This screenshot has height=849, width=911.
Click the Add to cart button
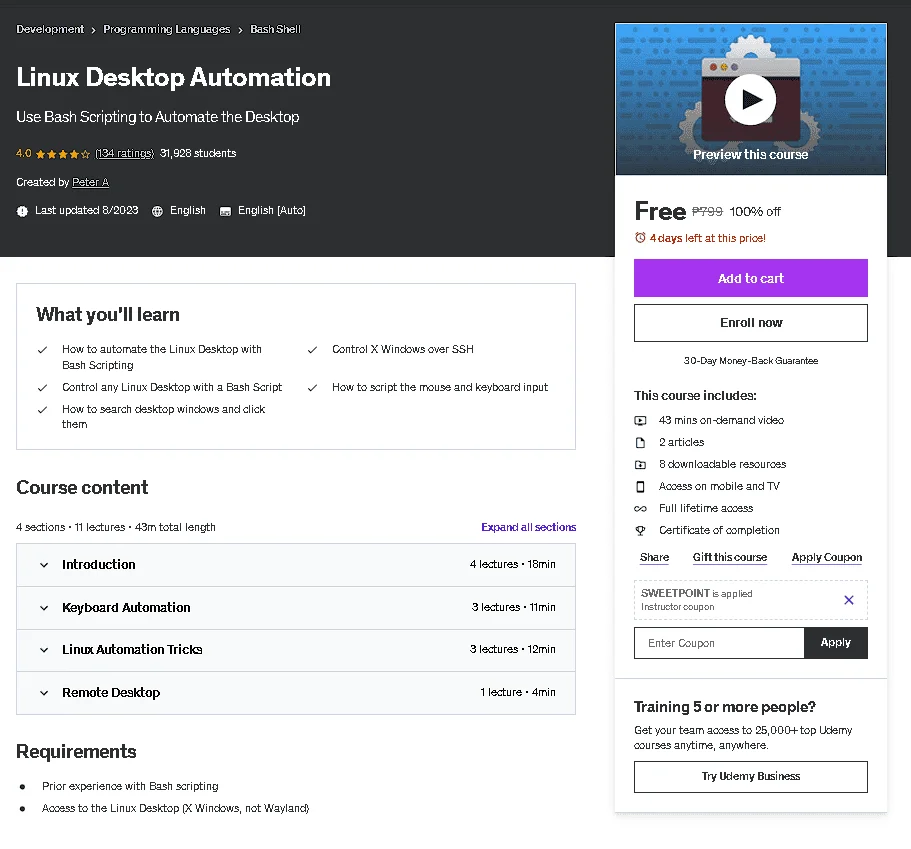(751, 278)
